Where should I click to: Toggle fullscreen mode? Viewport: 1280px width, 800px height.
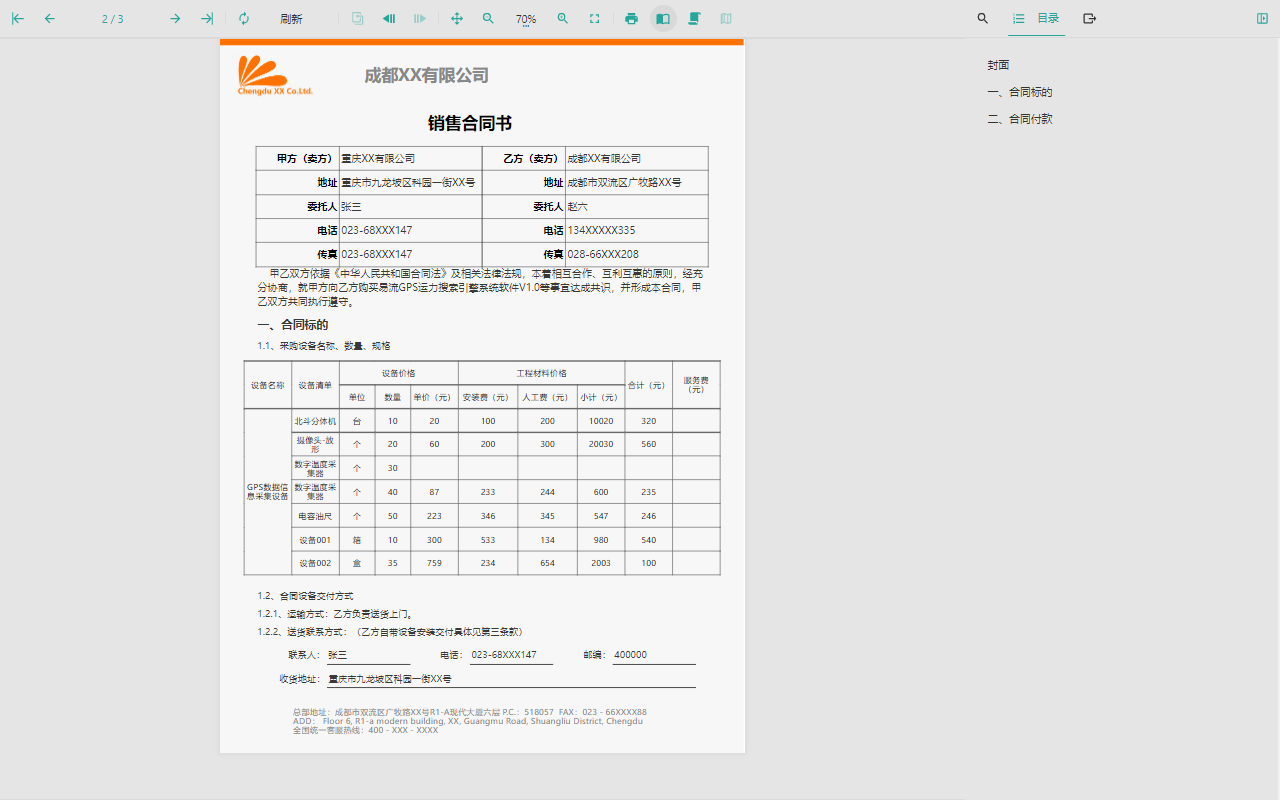(595, 19)
